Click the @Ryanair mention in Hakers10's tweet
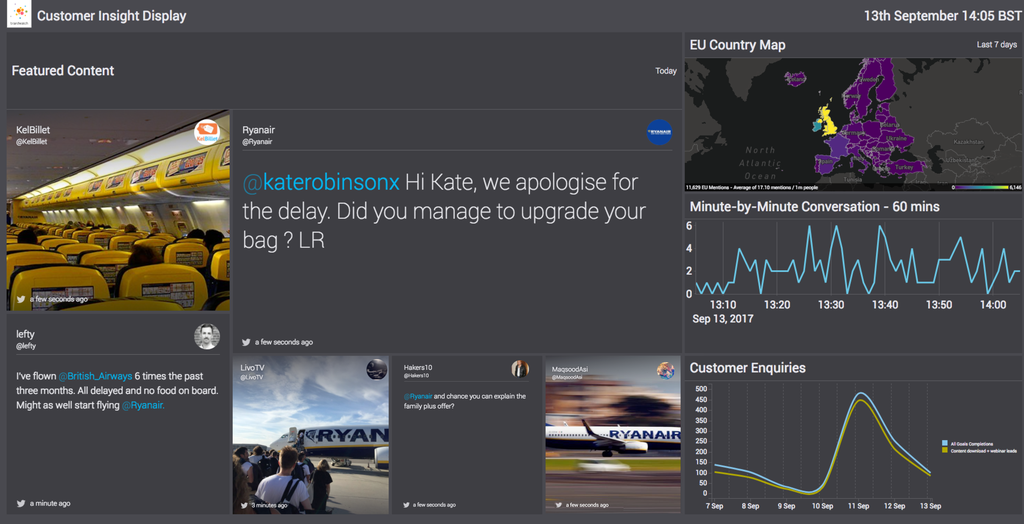Viewport: 1024px width, 524px height. tap(418, 395)
